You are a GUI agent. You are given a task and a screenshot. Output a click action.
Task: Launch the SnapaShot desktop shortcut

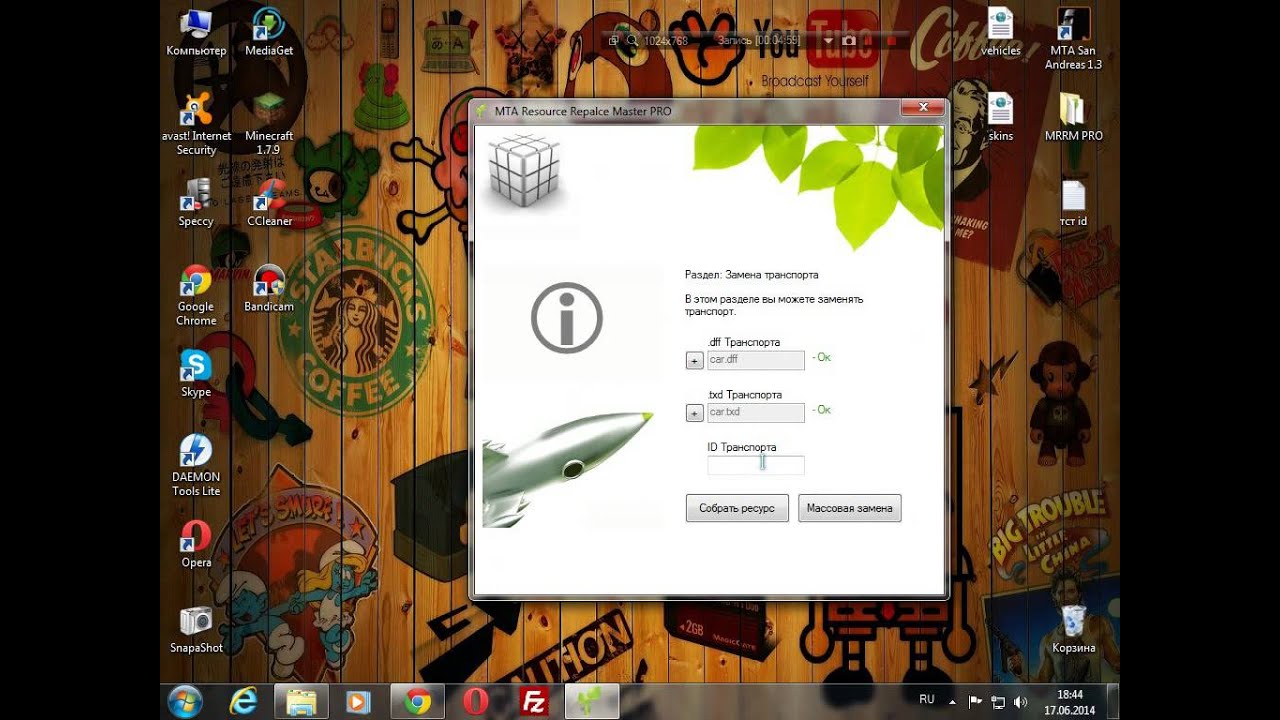point(196,630)
